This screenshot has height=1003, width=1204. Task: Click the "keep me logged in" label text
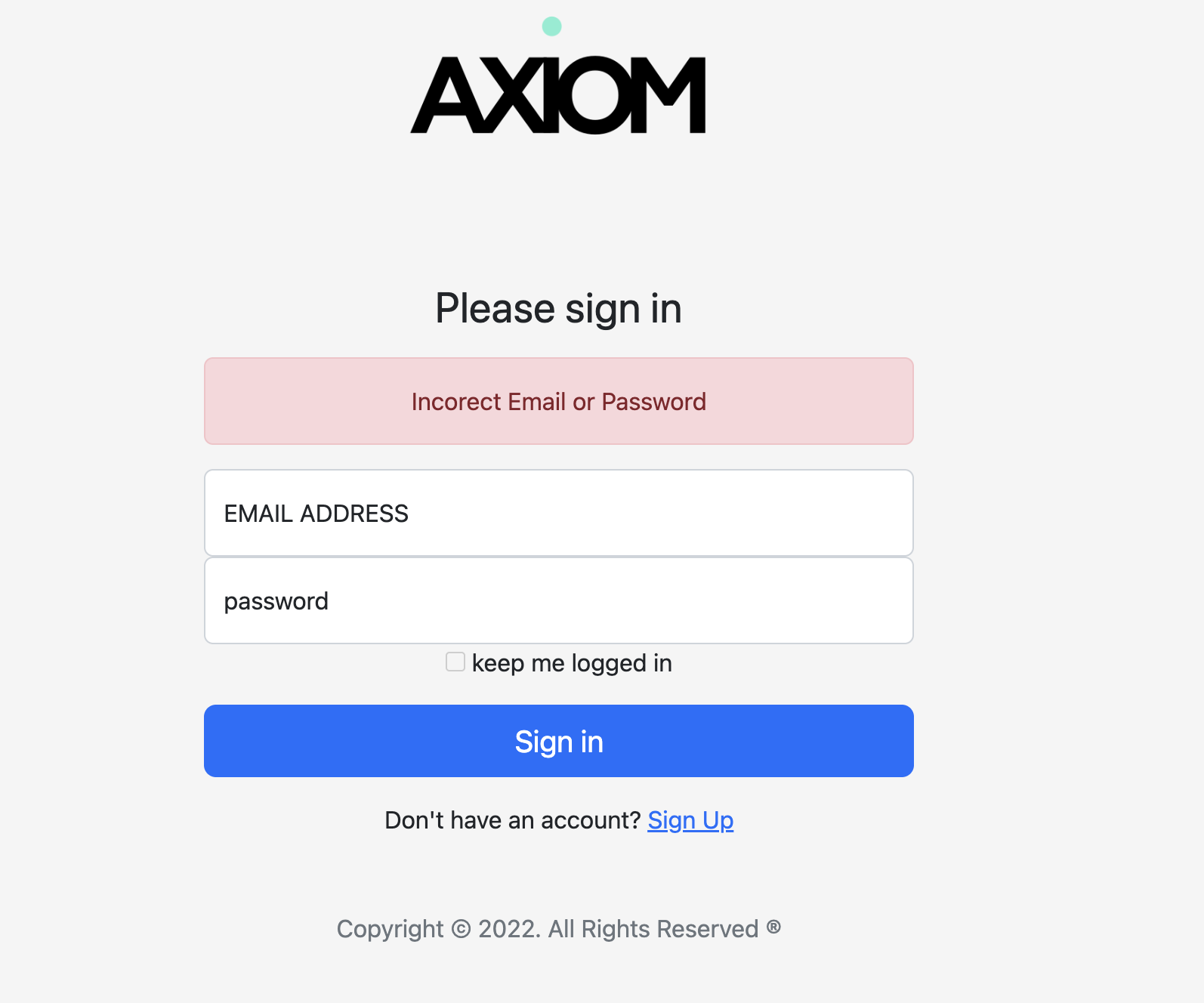point(572,663)
